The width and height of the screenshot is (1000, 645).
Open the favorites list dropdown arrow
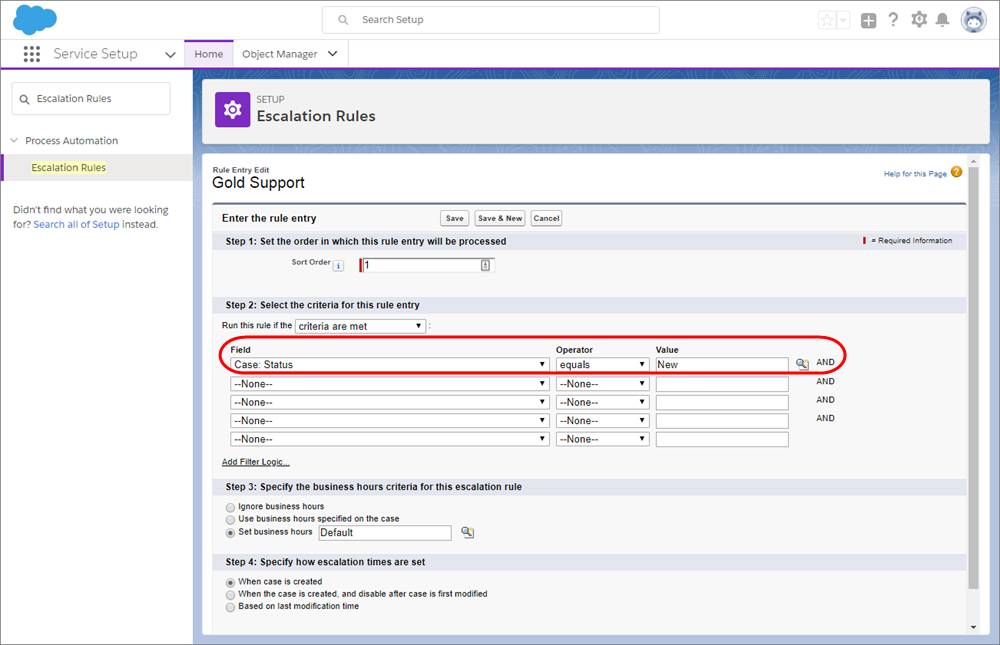tap(843, 20)
